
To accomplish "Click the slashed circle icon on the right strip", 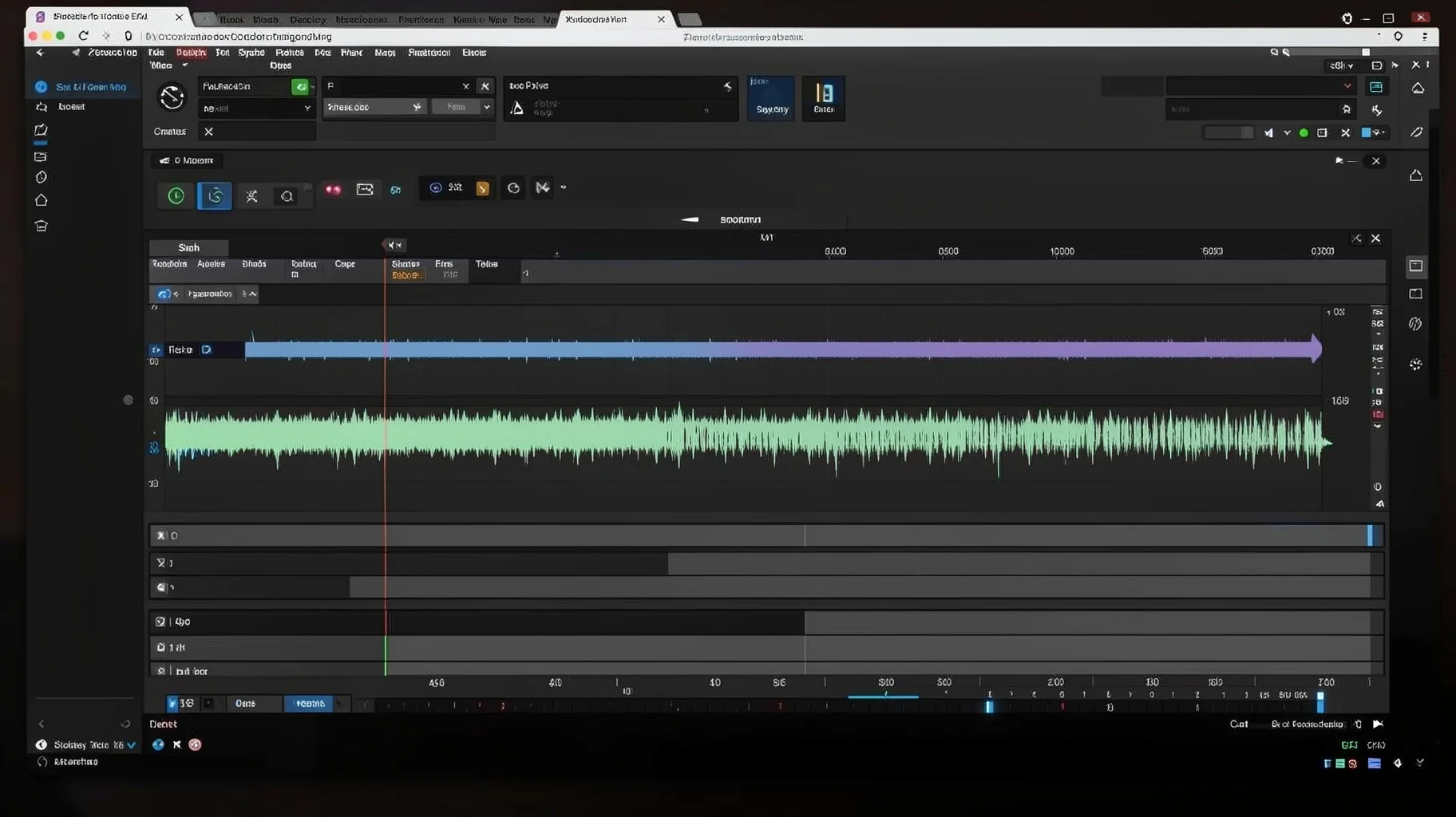I will [1415, 324].
